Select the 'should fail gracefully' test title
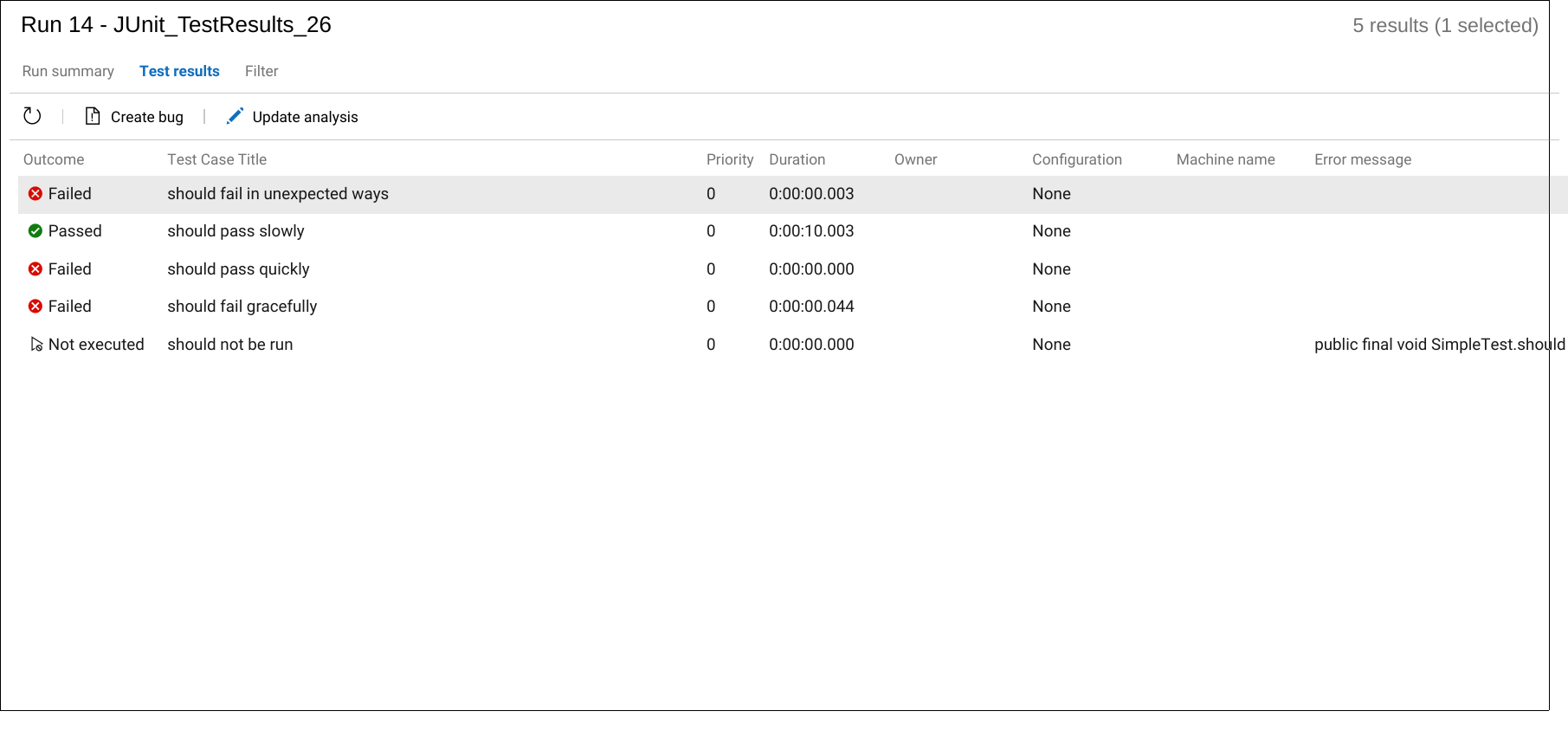1568x737 pixels. pyautogui.click(x=242, y=307)
